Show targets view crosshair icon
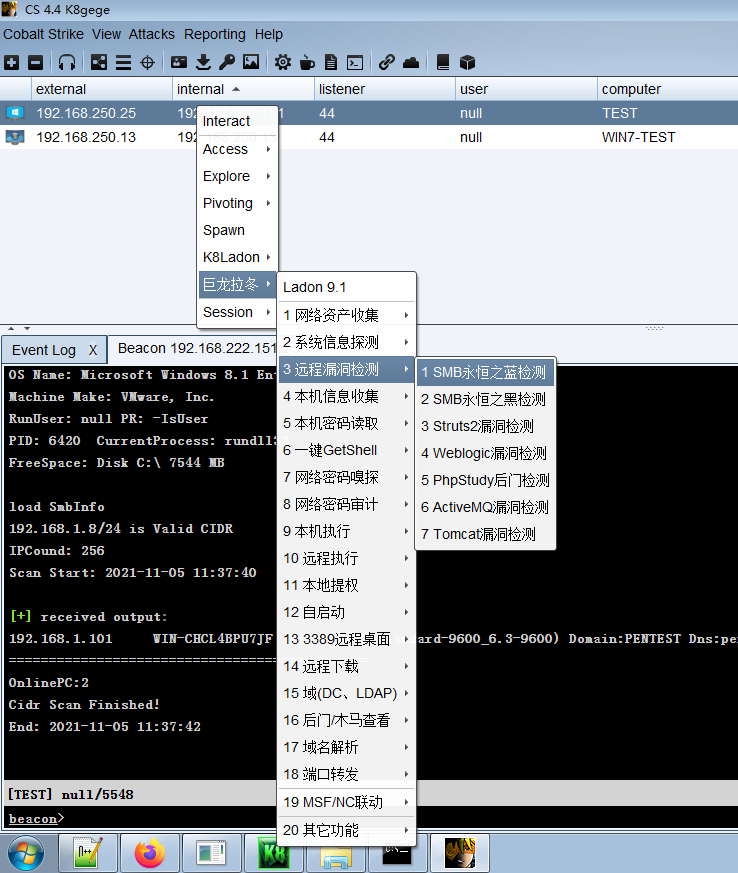The width and height of the screenshot is (738, 873). pyautogui.click(x=147, y=62)
